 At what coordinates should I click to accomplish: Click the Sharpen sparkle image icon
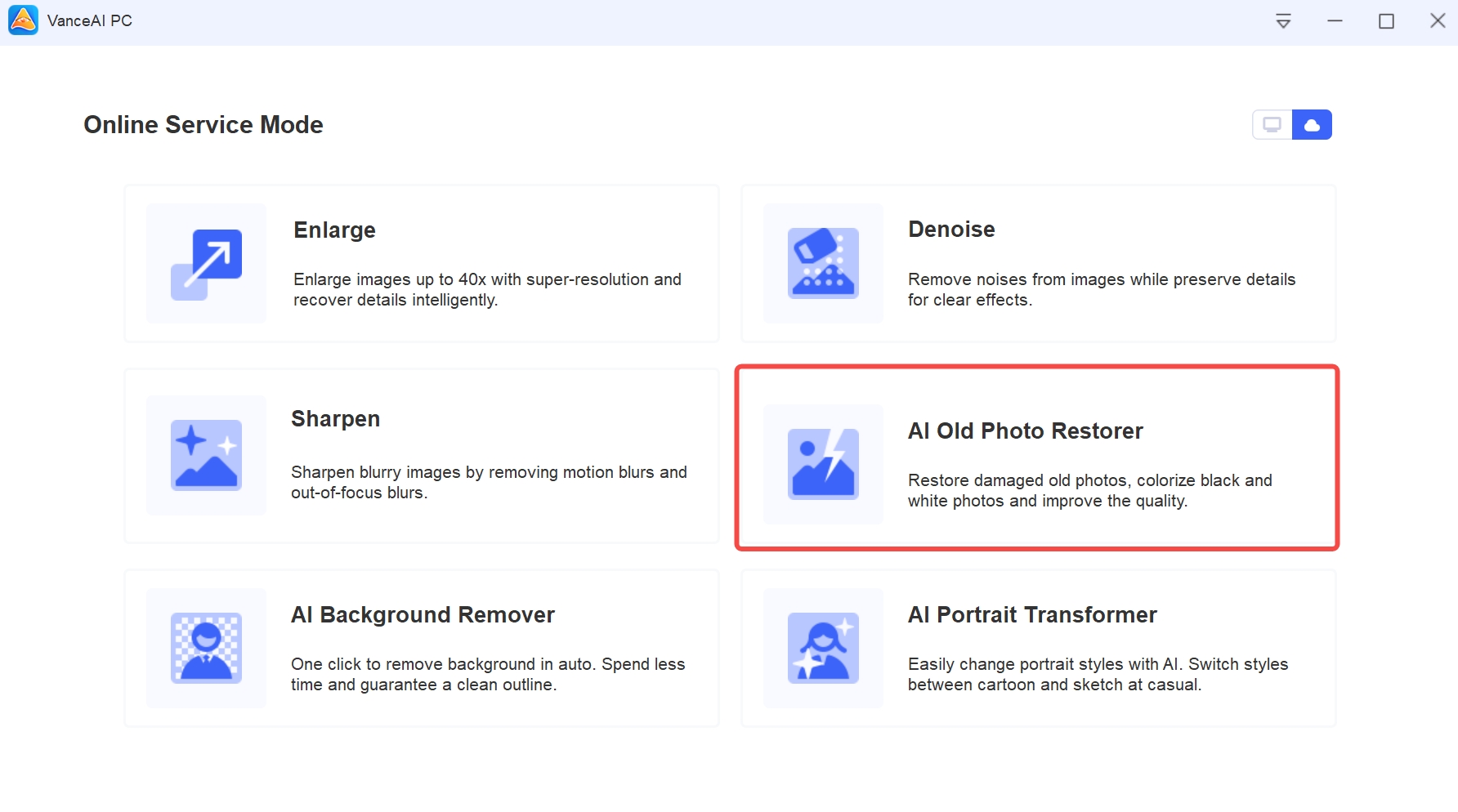point(206,455)
